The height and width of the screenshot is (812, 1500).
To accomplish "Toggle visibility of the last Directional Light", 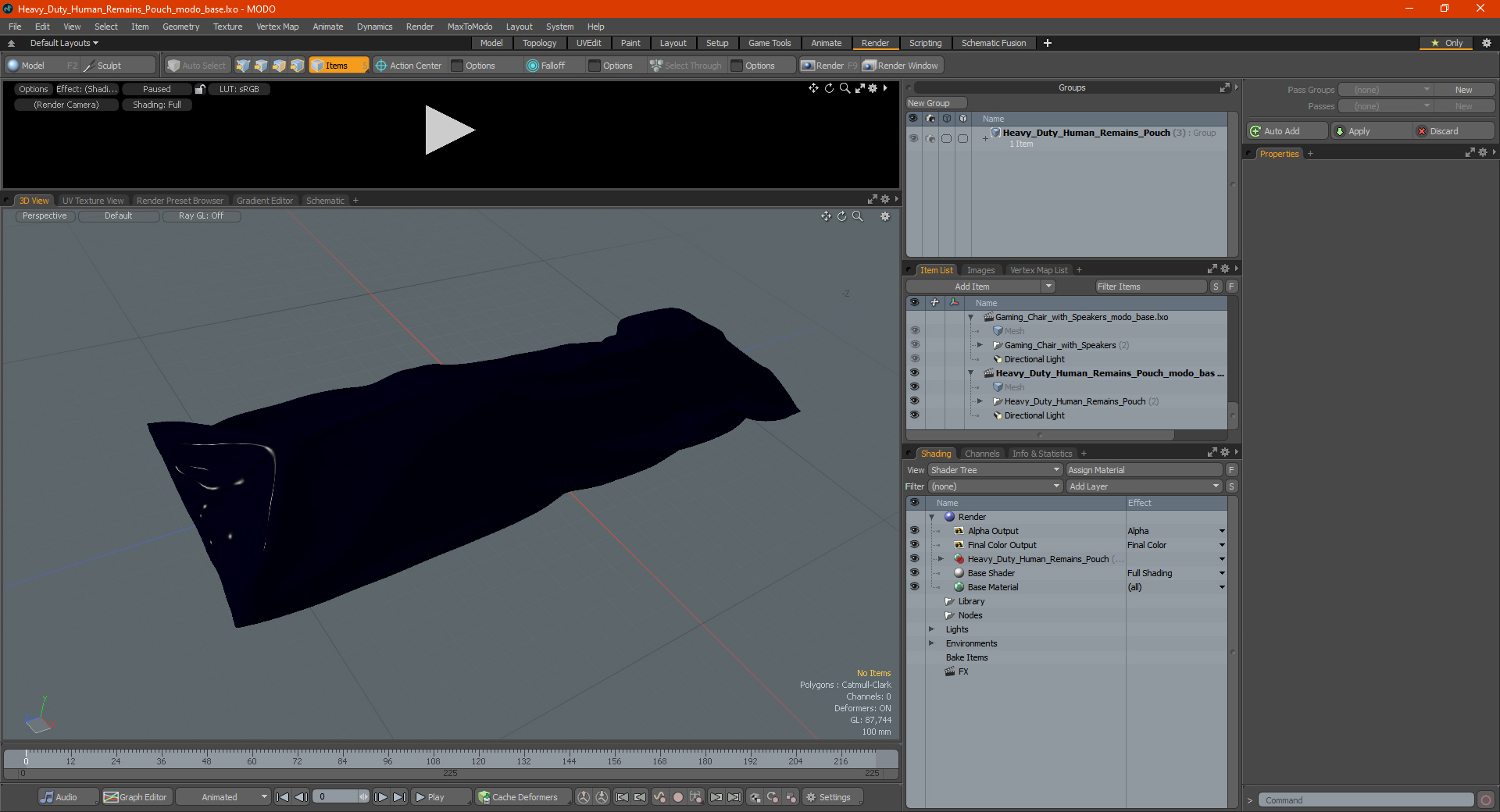I will [x=914, y=415].
